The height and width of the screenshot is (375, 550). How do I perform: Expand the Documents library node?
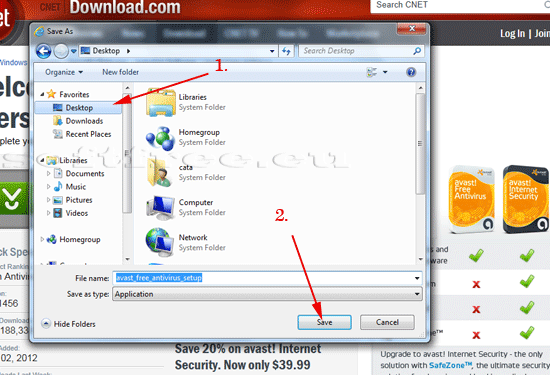pyautogui.click(x=48, y=174)
